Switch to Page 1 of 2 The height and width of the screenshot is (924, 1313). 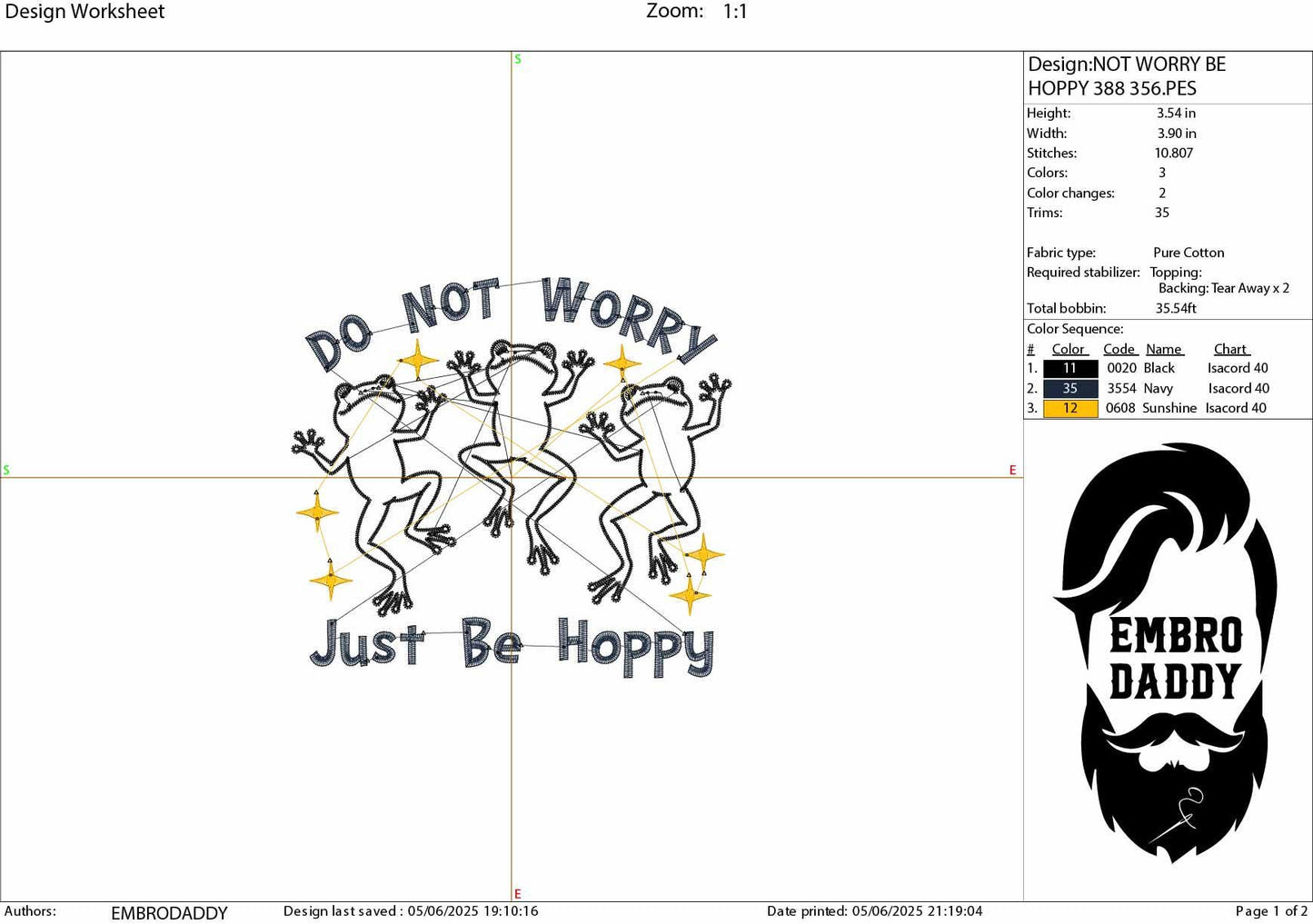pos(1268,912)
